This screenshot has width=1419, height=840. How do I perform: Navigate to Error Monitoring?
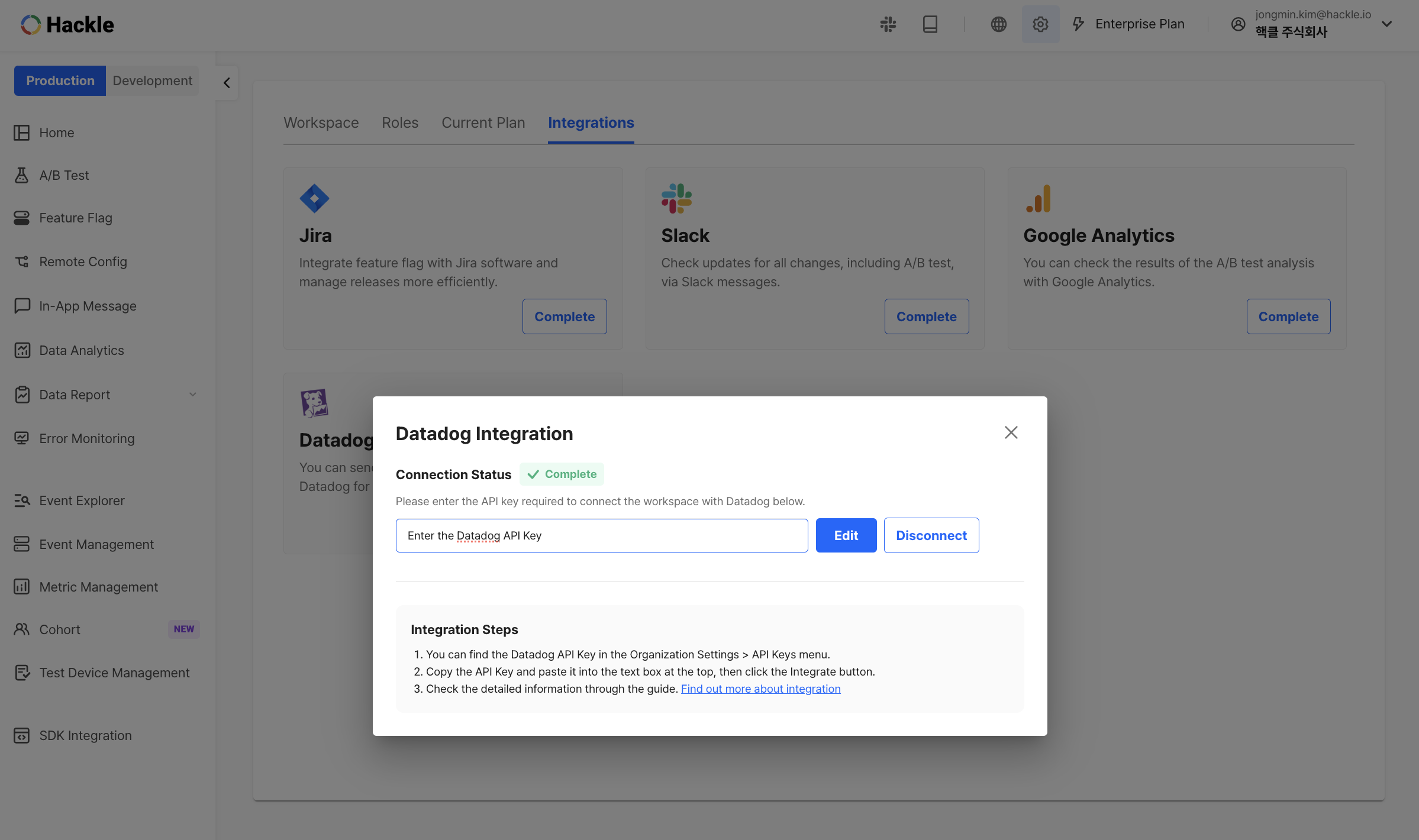tap(86, 438)
